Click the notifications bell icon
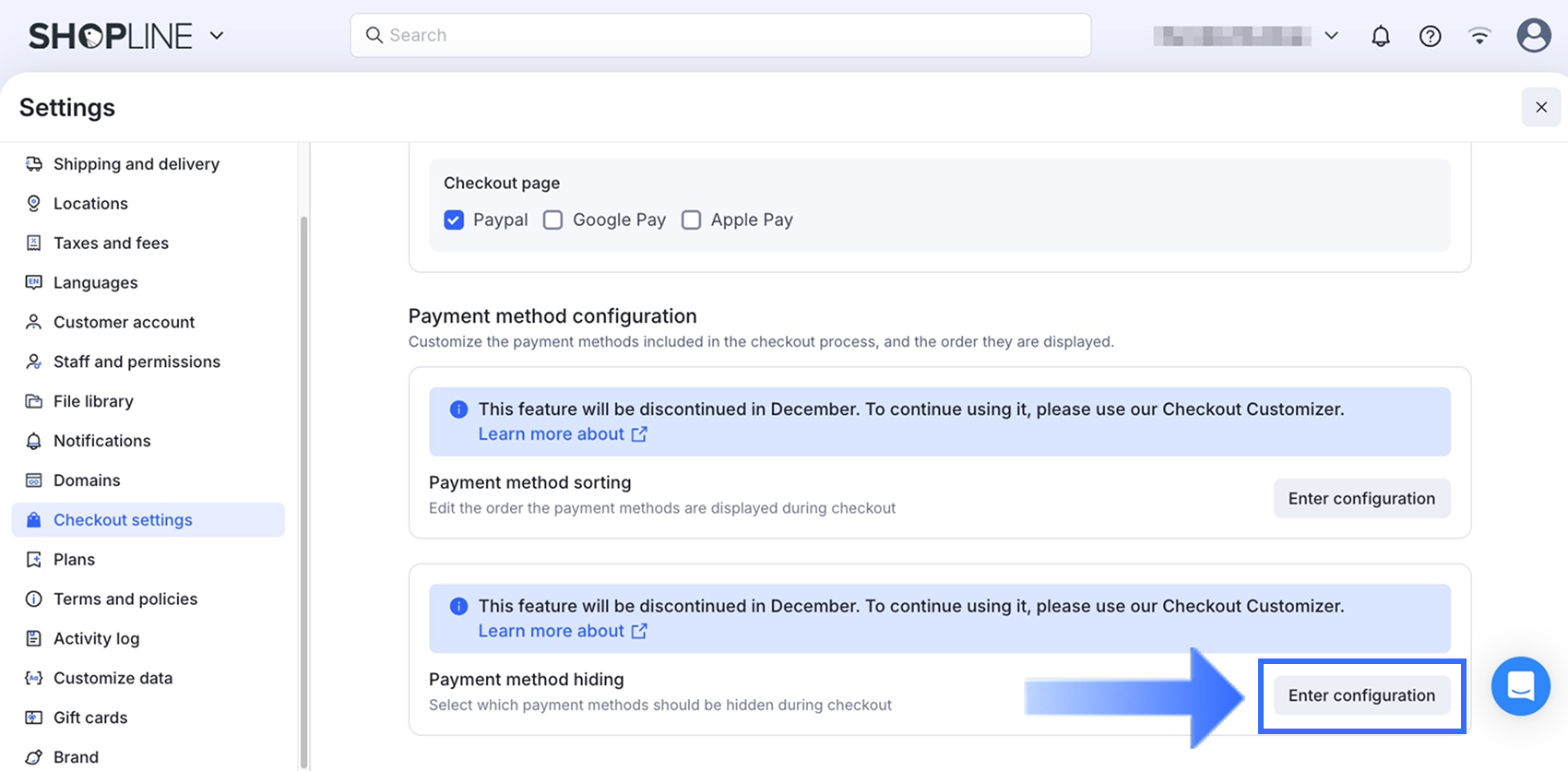1568x771 pixels. tap(1380, 36)
